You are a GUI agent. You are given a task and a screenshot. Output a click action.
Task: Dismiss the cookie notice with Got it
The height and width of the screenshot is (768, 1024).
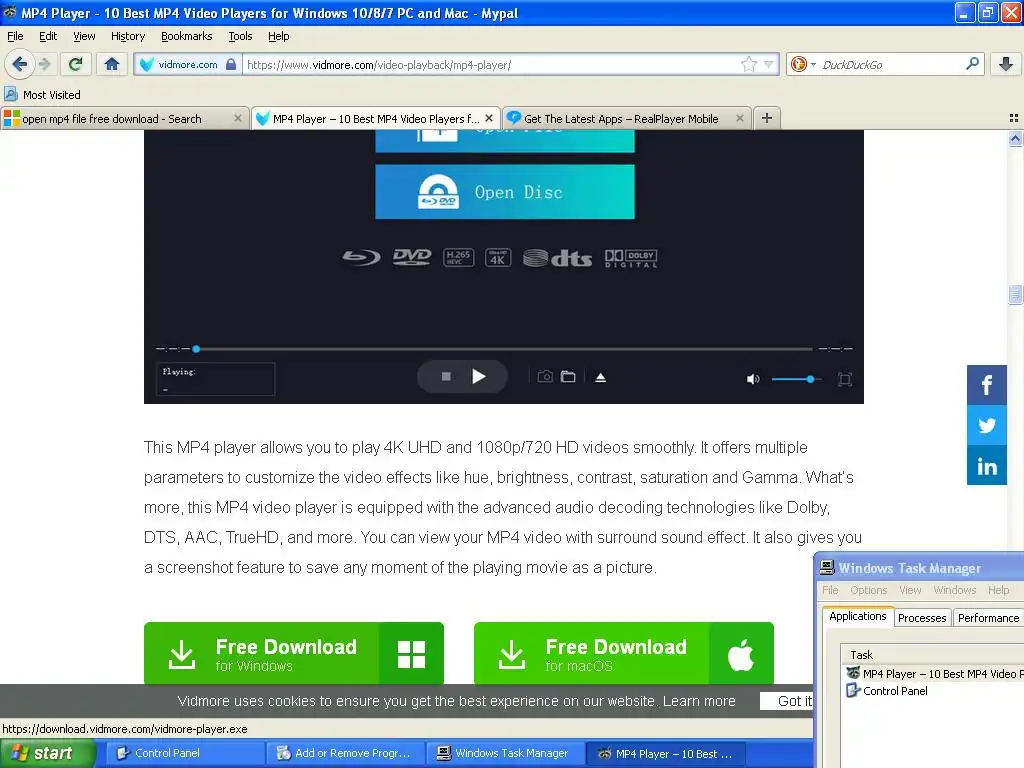coord(786,701)
